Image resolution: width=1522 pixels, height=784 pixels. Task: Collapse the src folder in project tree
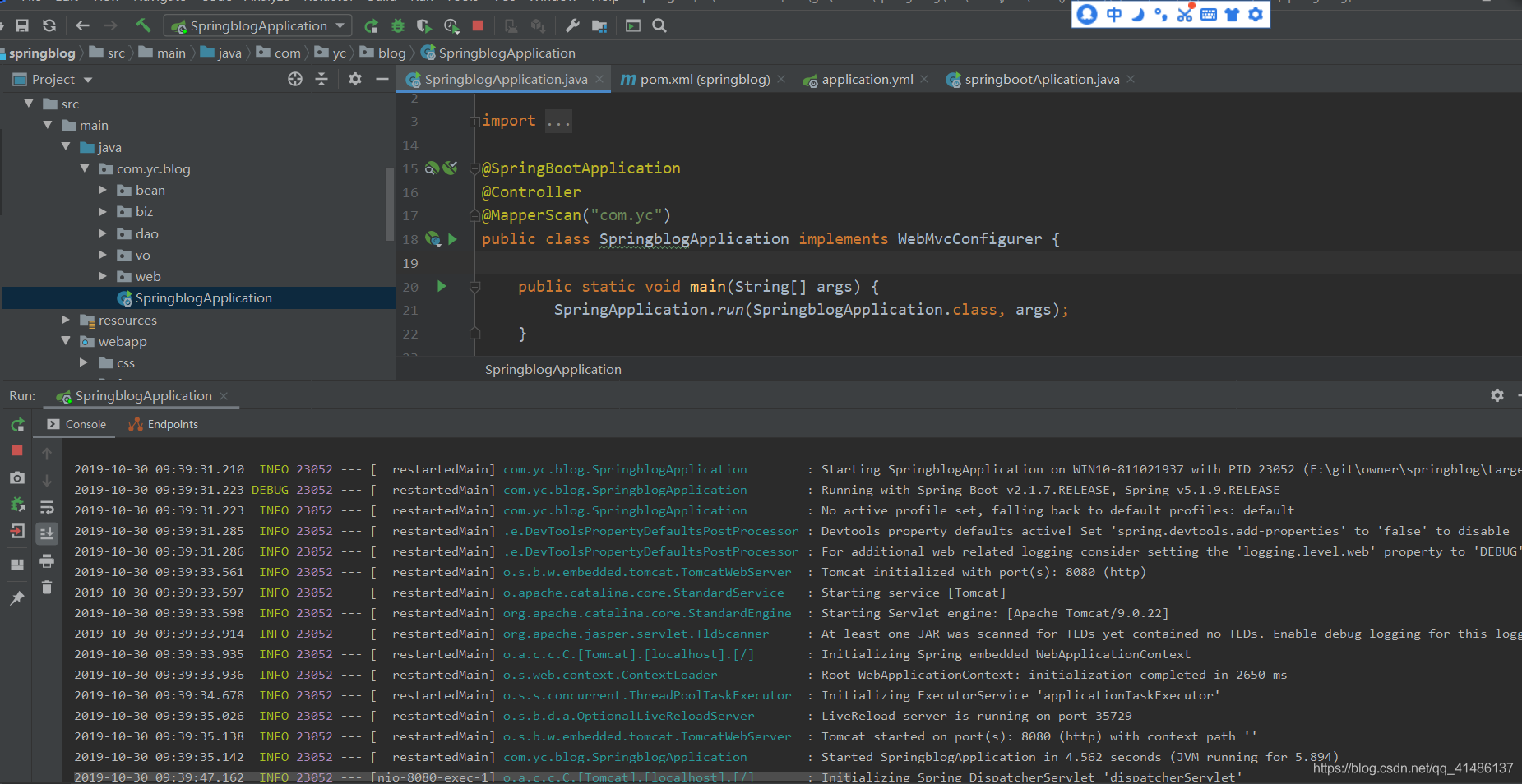tap(29, 104)
